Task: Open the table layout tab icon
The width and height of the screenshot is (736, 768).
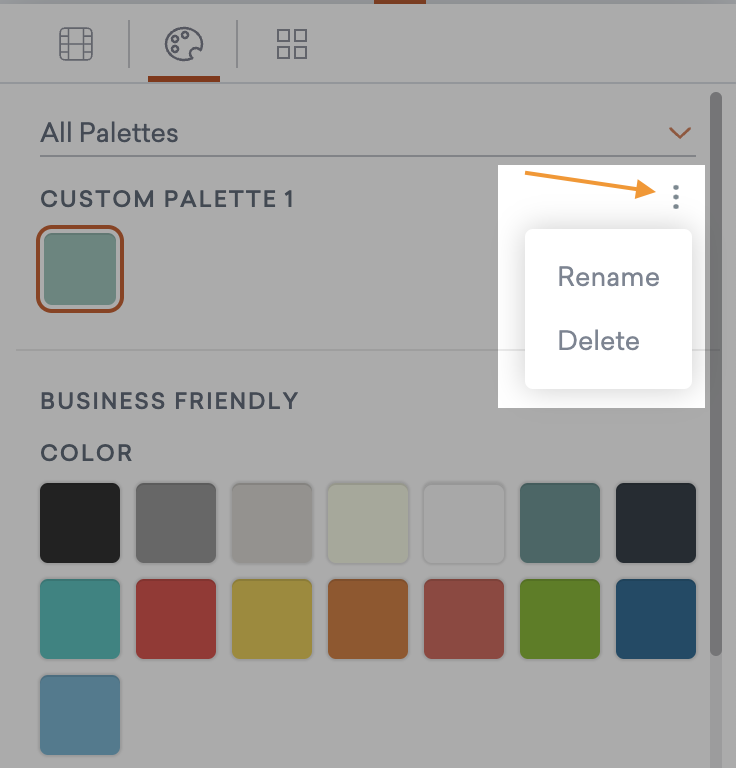Action: [x=76, y=44]
